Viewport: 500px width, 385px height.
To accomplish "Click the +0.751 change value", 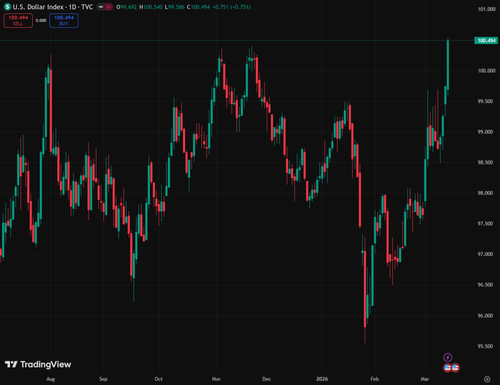I will pyautogui.click(x=220, y=7).
